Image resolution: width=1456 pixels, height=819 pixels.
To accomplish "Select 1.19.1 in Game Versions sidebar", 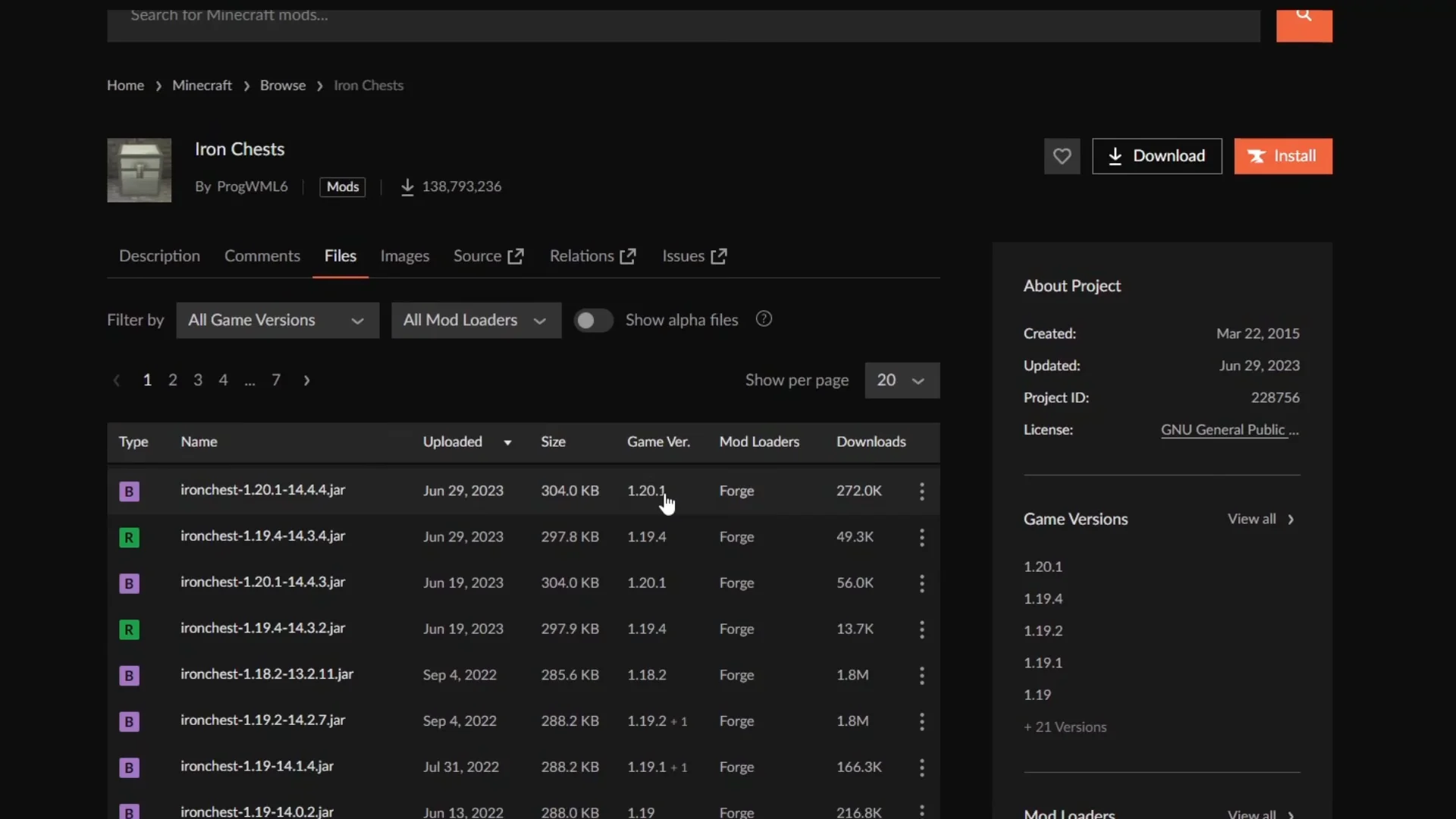I will [1043, 662].
